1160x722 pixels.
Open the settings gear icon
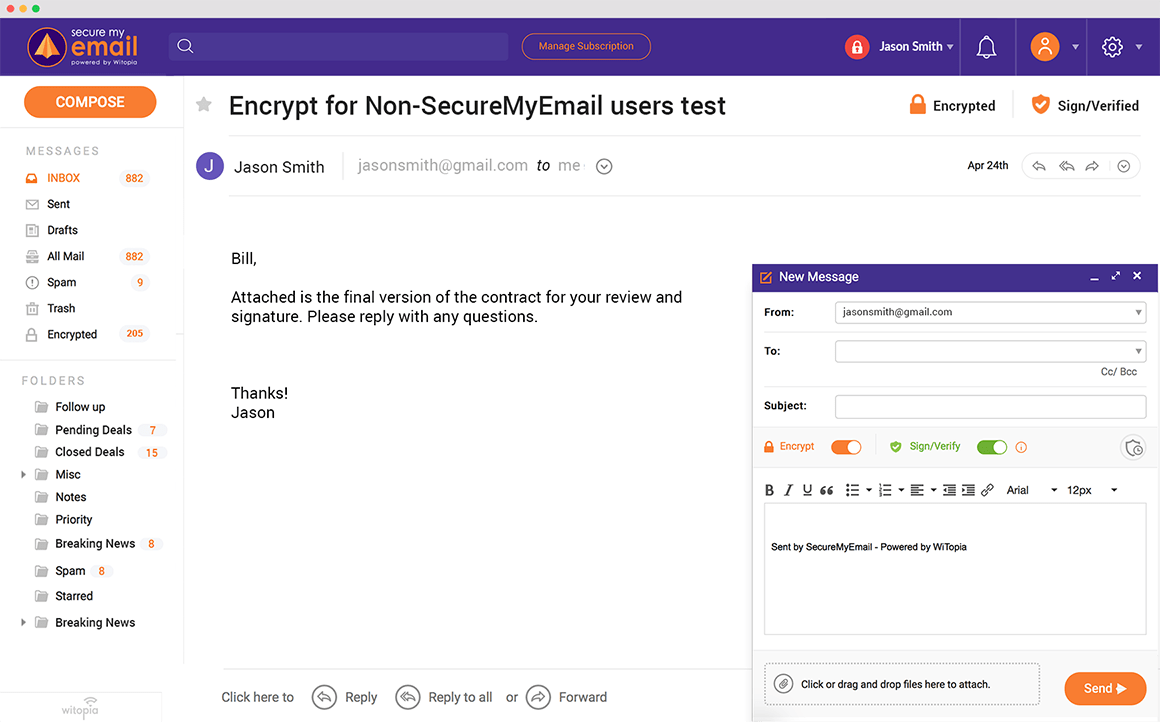pos(1112,46)
